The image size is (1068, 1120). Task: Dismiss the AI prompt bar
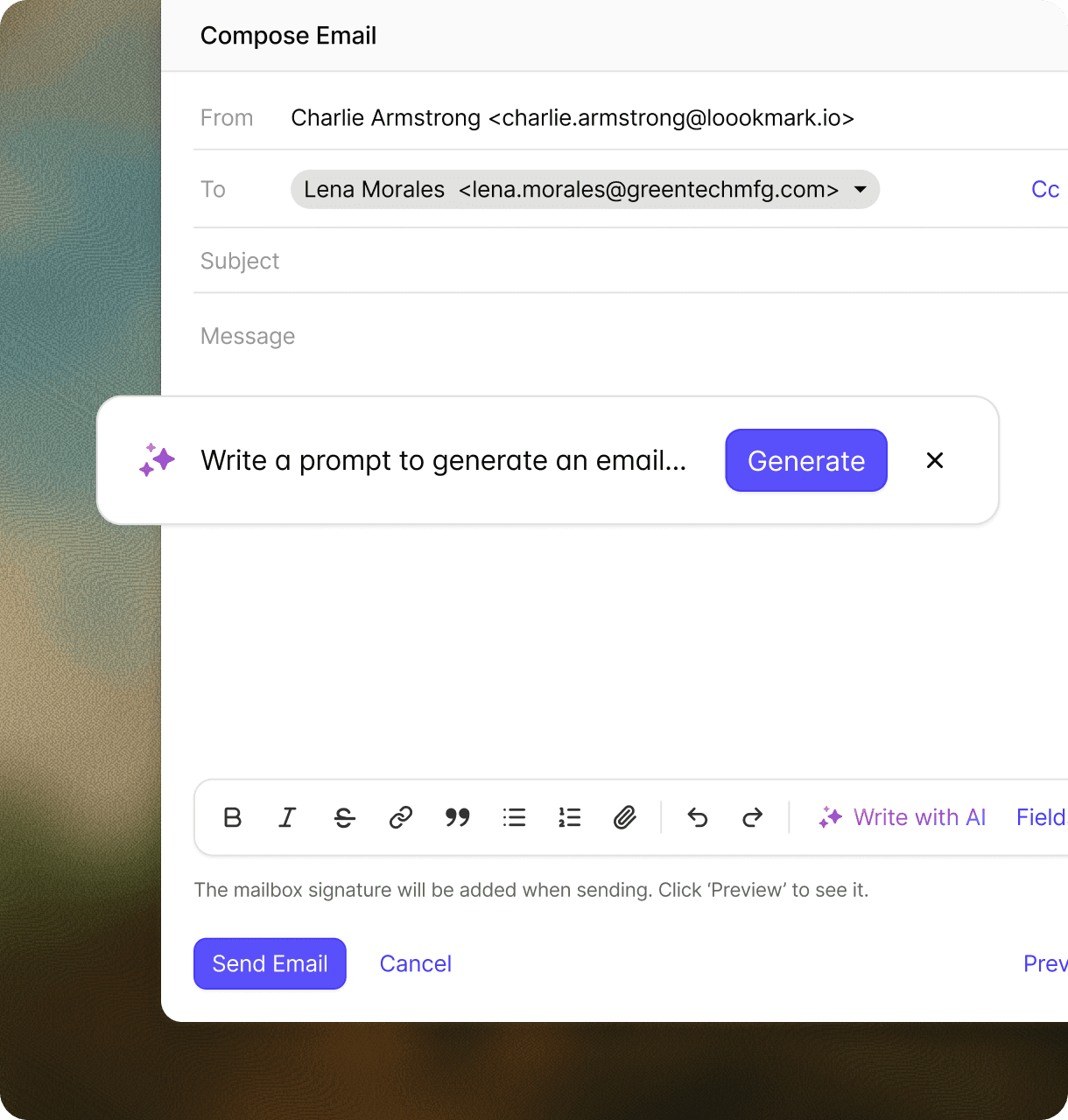(x=934, y=460)
